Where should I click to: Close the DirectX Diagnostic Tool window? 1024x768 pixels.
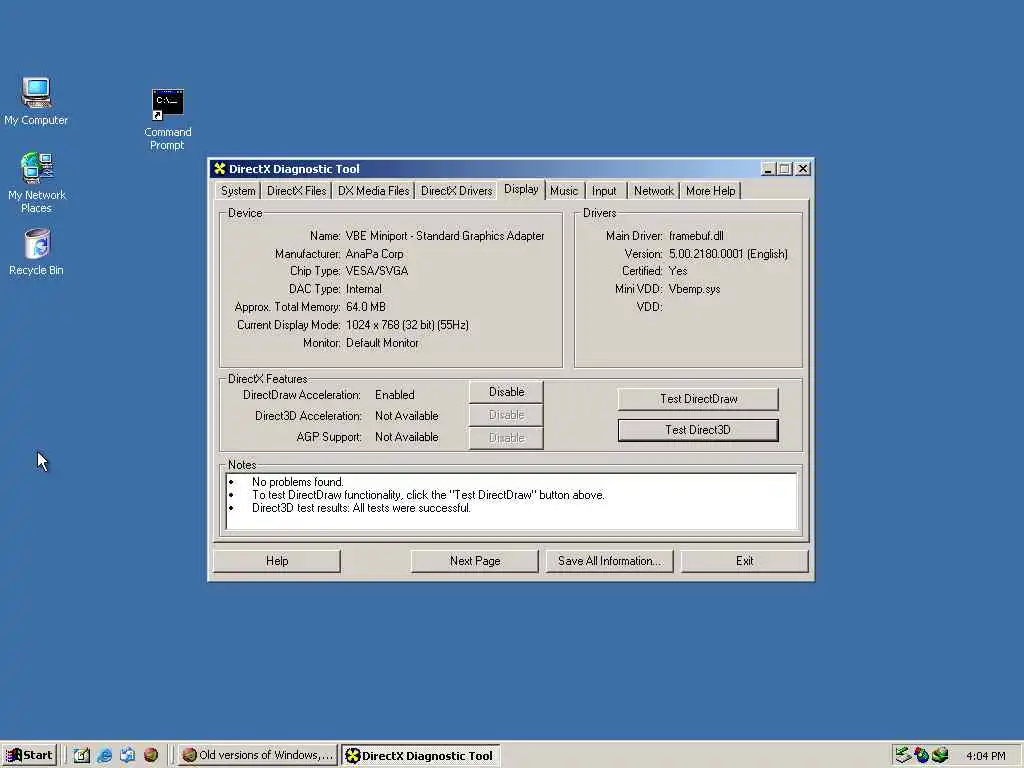pos(803,168)
